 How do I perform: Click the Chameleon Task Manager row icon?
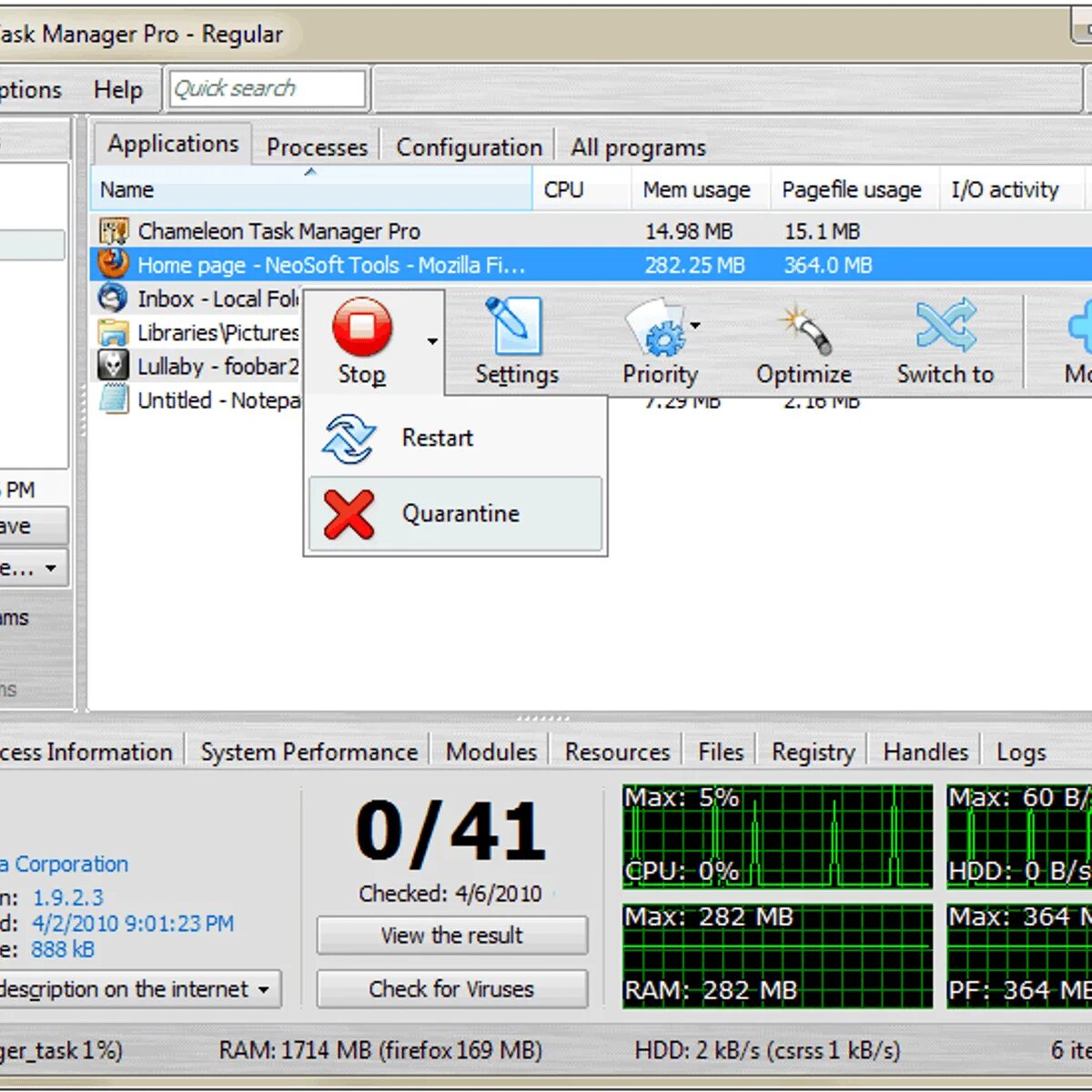click(x=114, y=231)
